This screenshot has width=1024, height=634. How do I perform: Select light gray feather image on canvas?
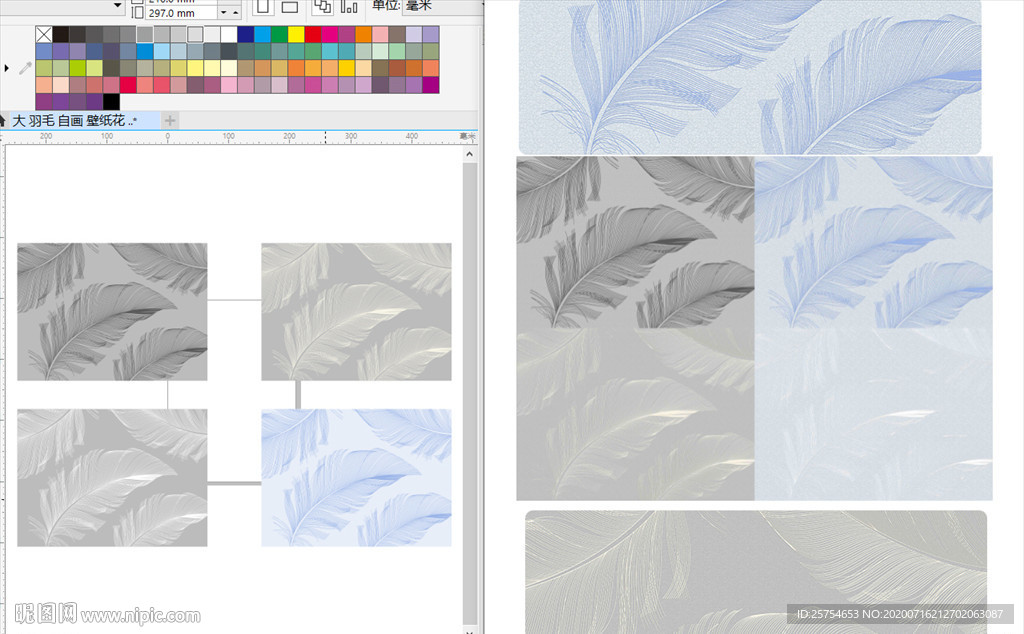(112, 478)
